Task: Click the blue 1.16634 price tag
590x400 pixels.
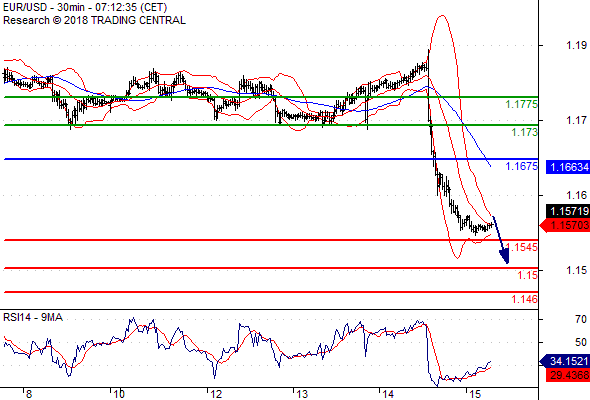Action: pyautogui.click(x=568, y=167)
